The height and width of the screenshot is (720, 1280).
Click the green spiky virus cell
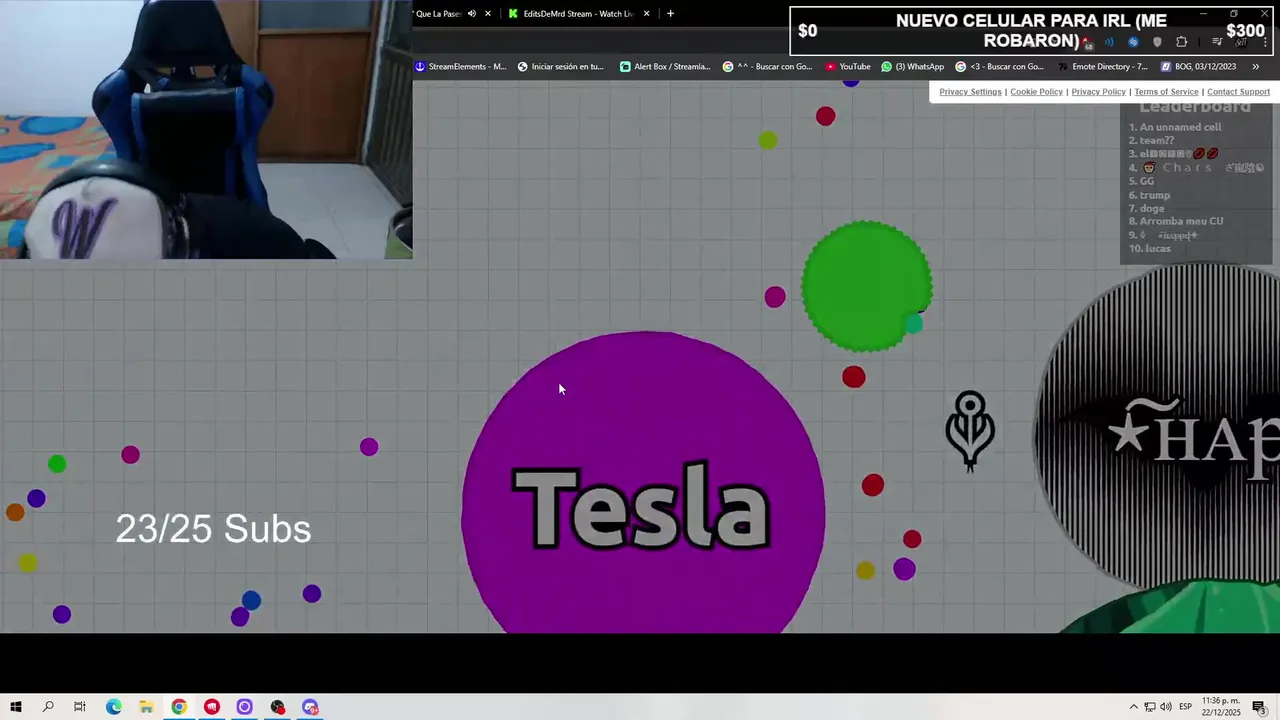coord(867,286)
